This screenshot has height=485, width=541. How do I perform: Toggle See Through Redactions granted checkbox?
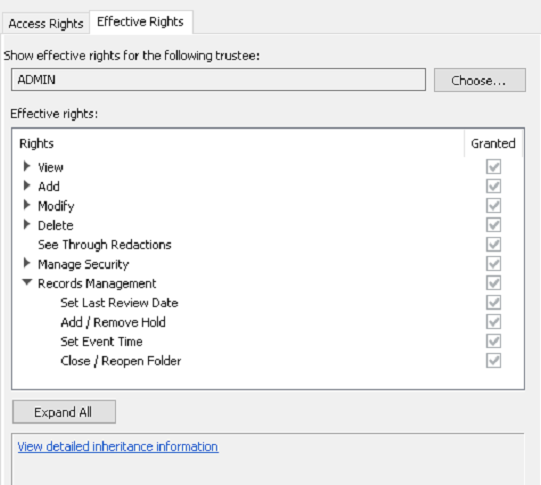click(x=493, y=245)
